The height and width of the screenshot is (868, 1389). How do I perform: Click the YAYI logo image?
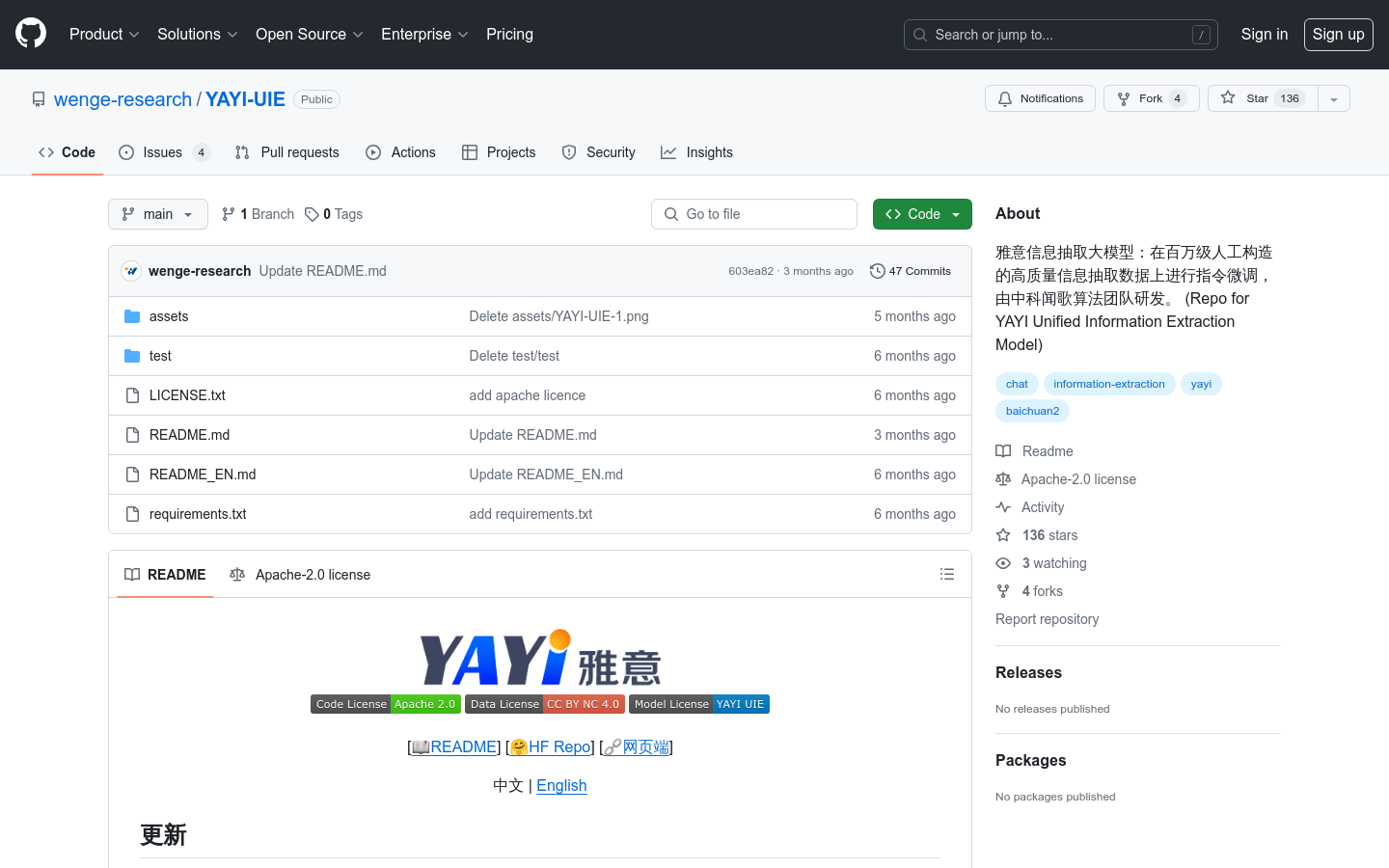pos(540,658)
